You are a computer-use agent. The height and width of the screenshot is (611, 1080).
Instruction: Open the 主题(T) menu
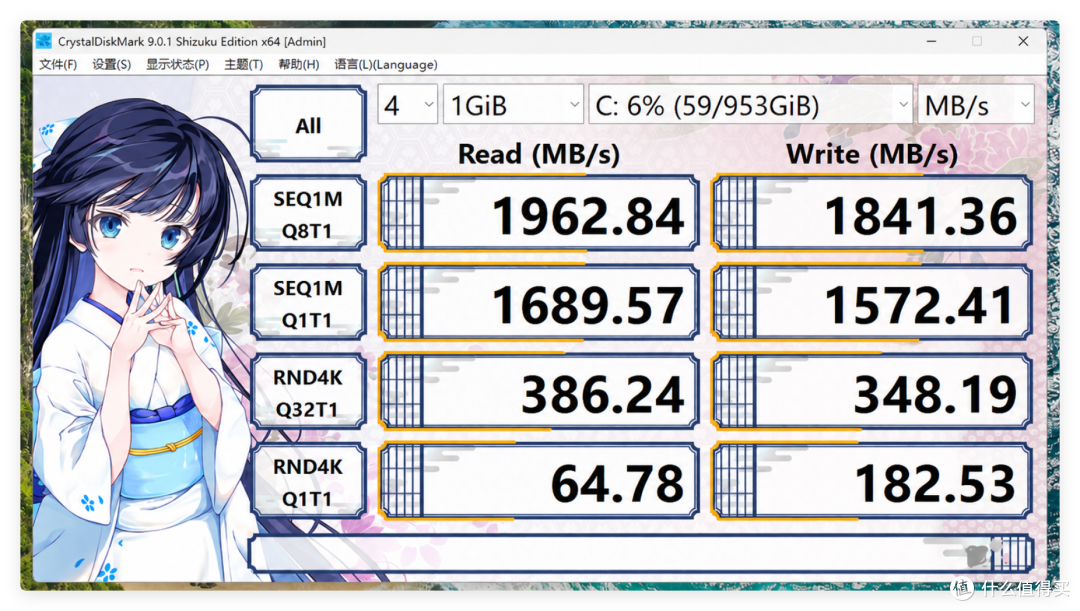pyautogui.click(x=243, y=65)
